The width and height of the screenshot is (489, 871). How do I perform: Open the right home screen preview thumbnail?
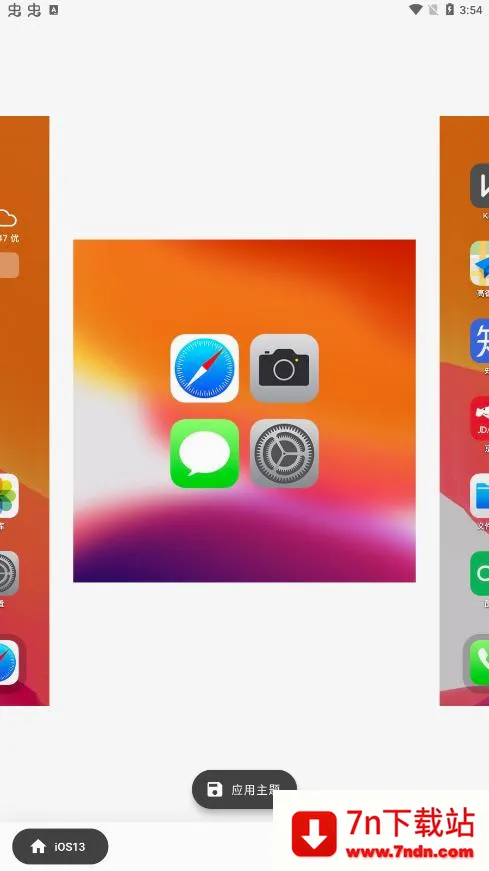464,411
